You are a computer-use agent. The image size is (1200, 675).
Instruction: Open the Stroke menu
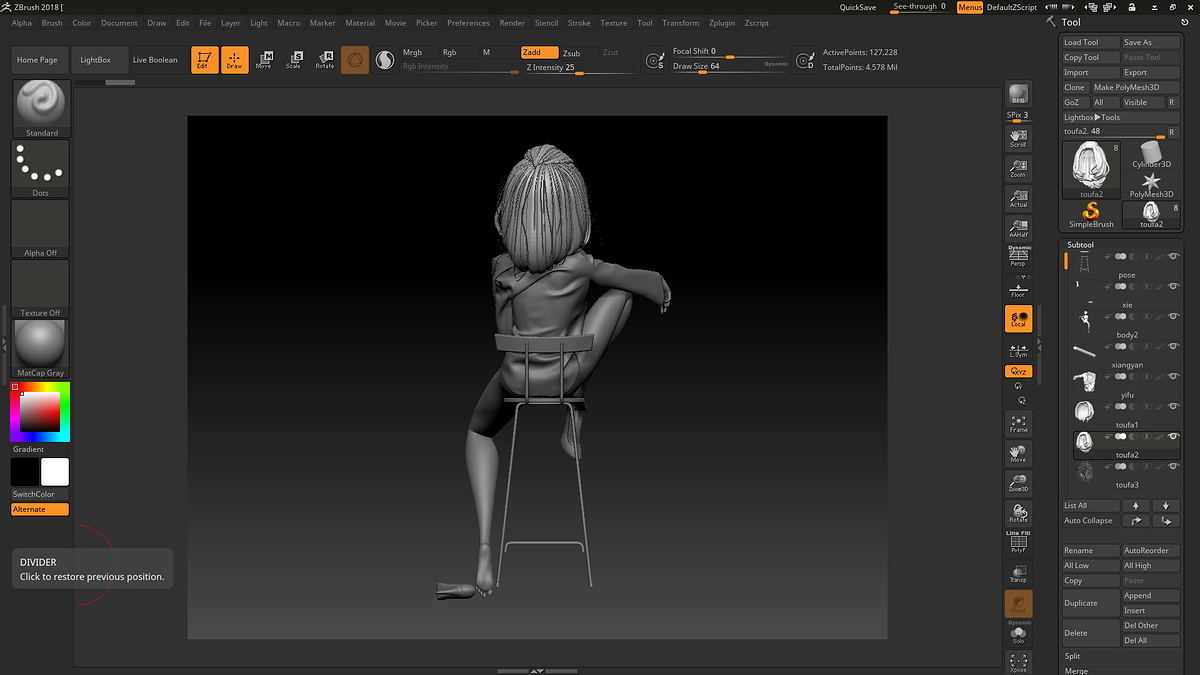point(579,23)
